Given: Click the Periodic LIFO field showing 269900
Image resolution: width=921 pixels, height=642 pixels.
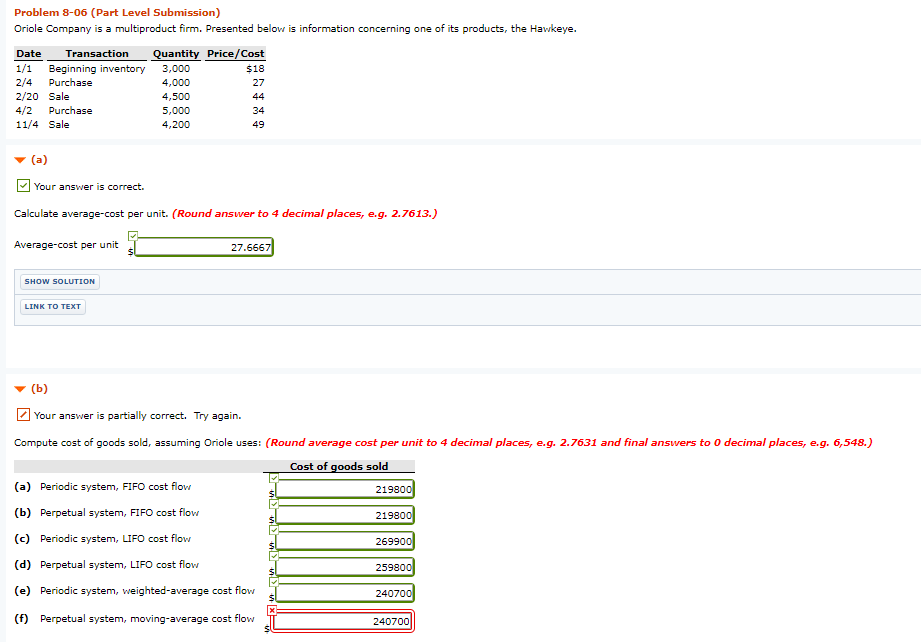Looking at the screenshot, I should click(345, 541).
